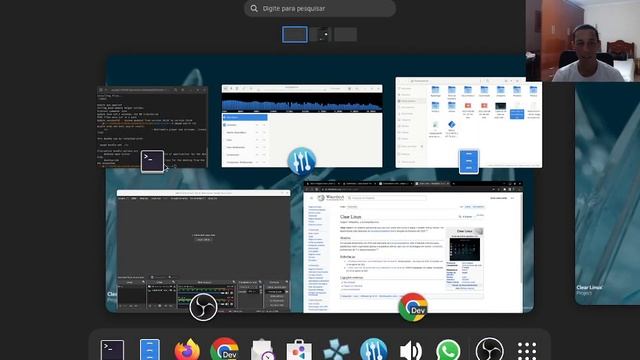The image size is (640, 360).
Task: Activate the OBS Studio window preview
Action: click(203, 251)
